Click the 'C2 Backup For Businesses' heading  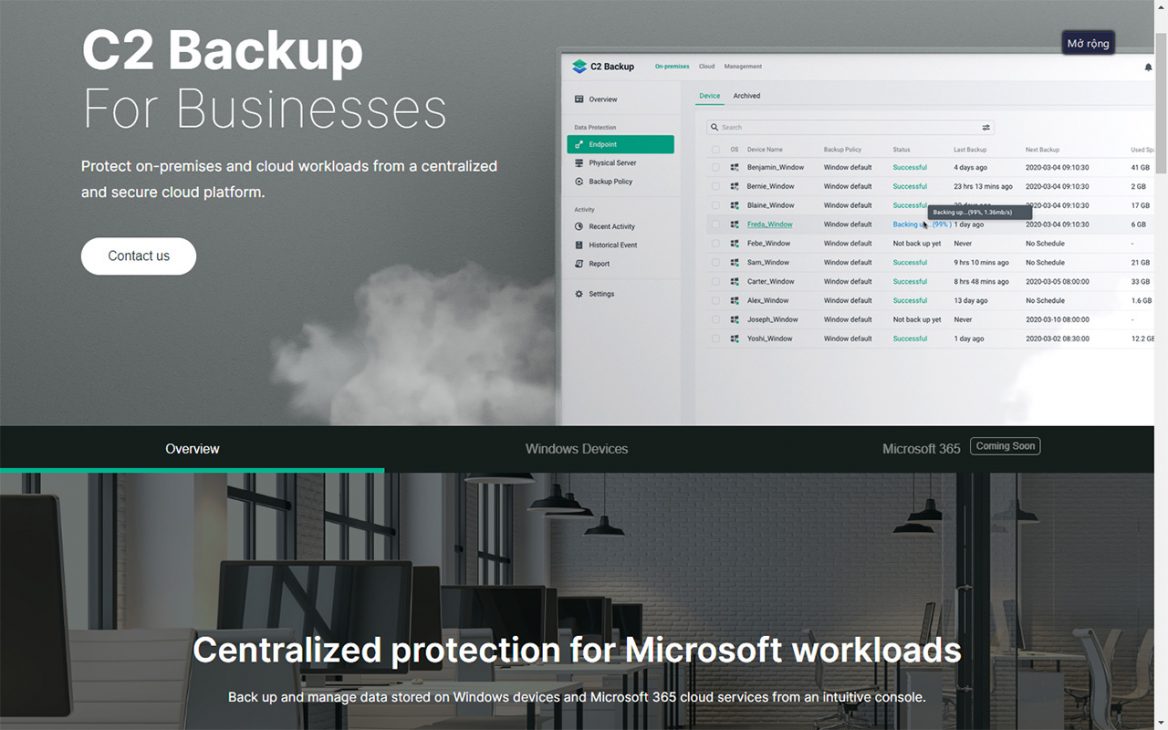pyautogui.click(x=264, y=79)
